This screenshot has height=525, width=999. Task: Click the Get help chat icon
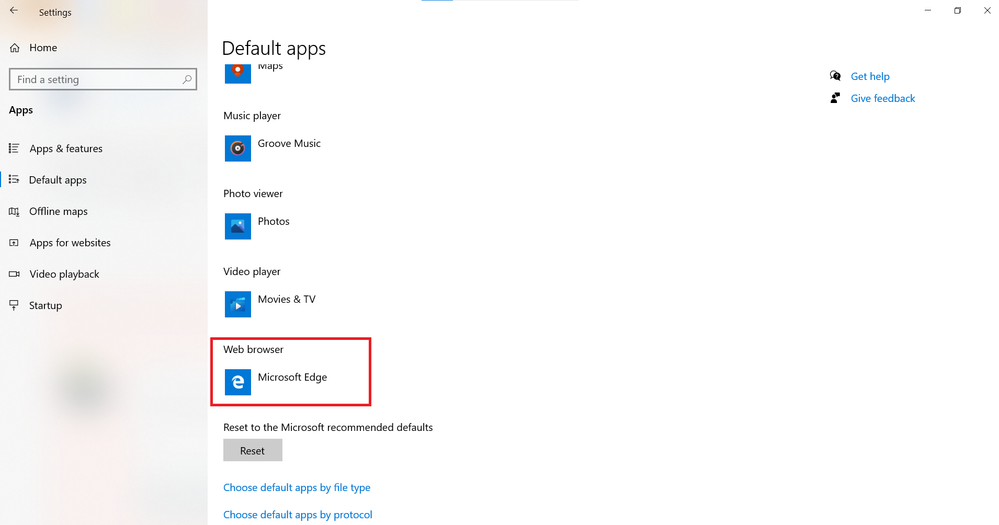click(x=835, y=76)
